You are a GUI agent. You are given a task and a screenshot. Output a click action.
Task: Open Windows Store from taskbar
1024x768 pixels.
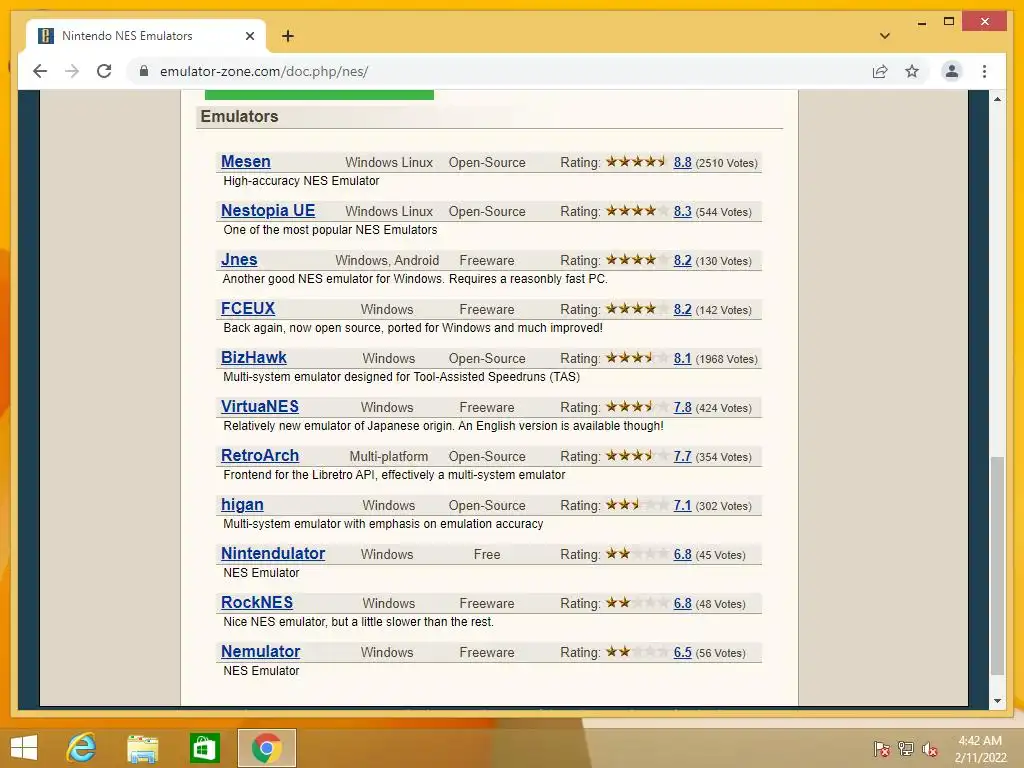point(204,748)
